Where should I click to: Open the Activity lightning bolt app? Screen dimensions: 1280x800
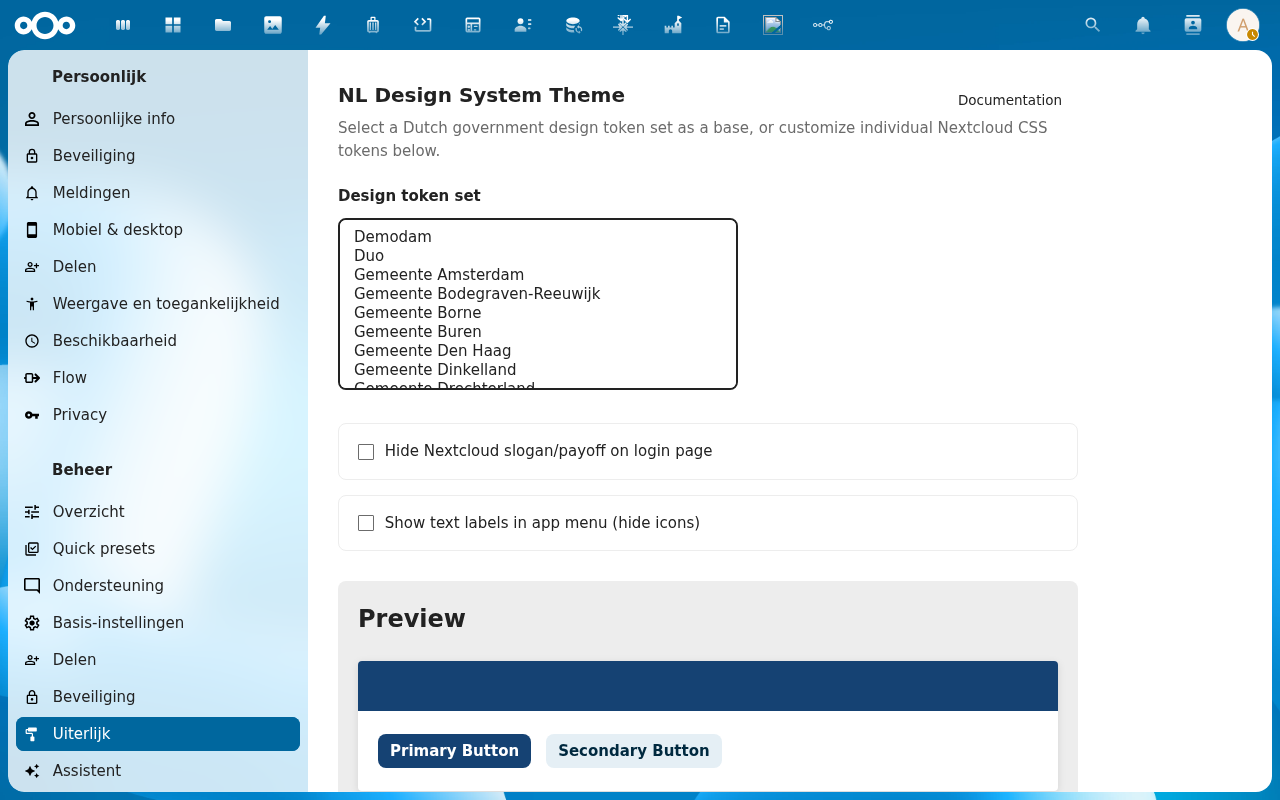point(323,25)
